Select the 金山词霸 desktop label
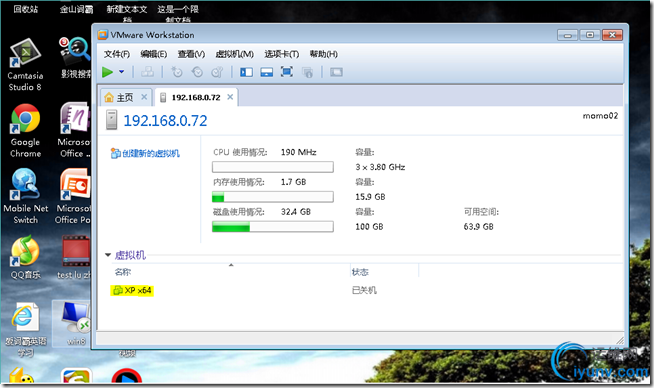This screenshot has height=388, width=654. (x=76, y=9)
